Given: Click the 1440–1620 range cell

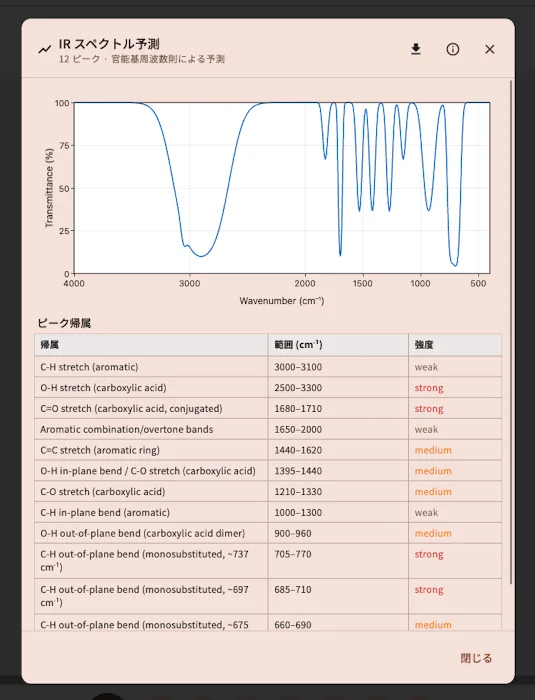Looking at the screenshot, I should coord(338,450).
